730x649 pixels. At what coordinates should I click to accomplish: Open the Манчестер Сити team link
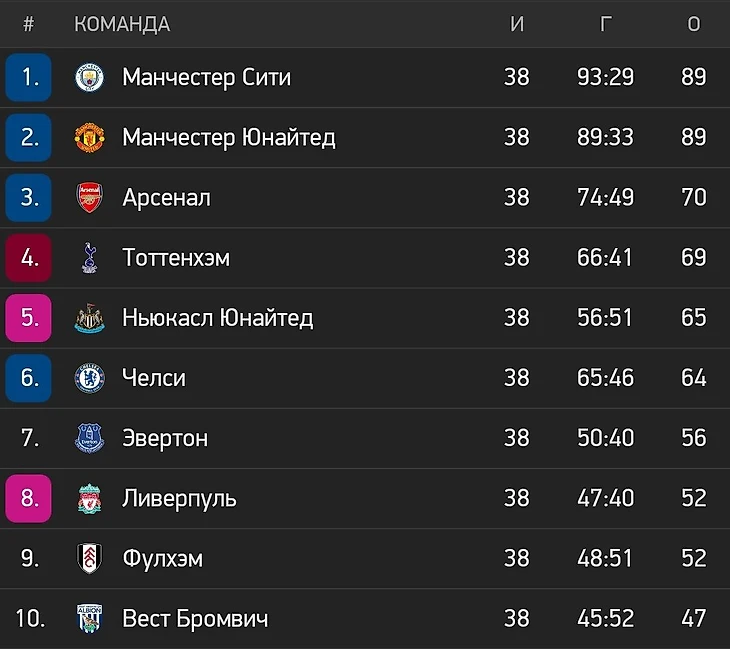206,77
